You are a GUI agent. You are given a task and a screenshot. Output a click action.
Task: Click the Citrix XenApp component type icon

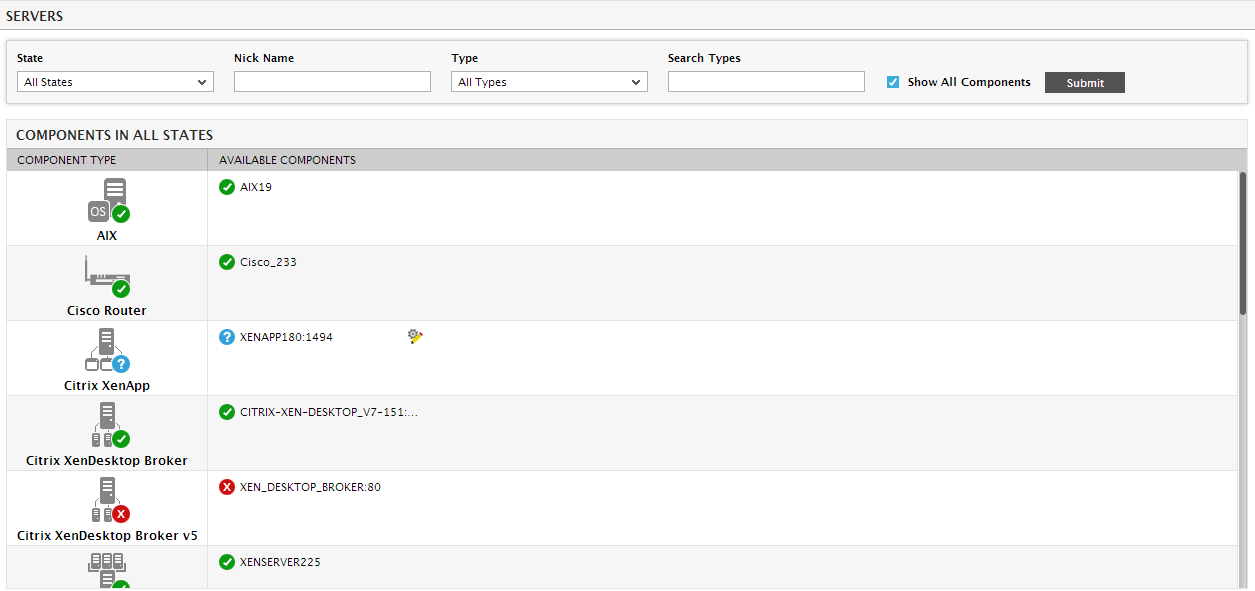[108, 351]
